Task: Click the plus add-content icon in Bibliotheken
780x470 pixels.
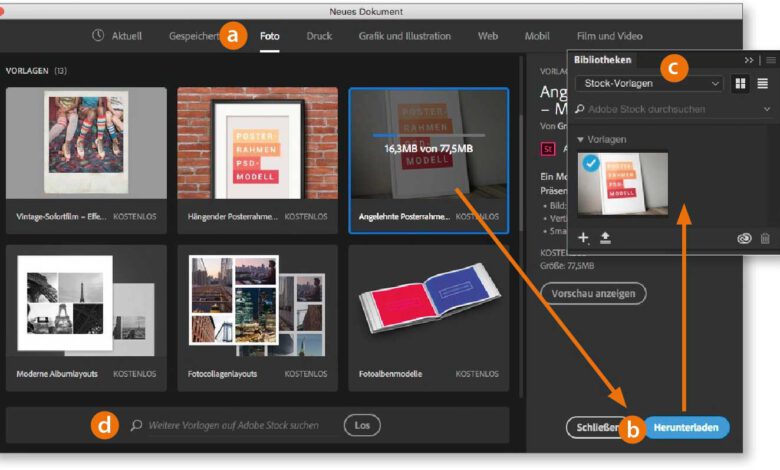Action: coord(583,238)
